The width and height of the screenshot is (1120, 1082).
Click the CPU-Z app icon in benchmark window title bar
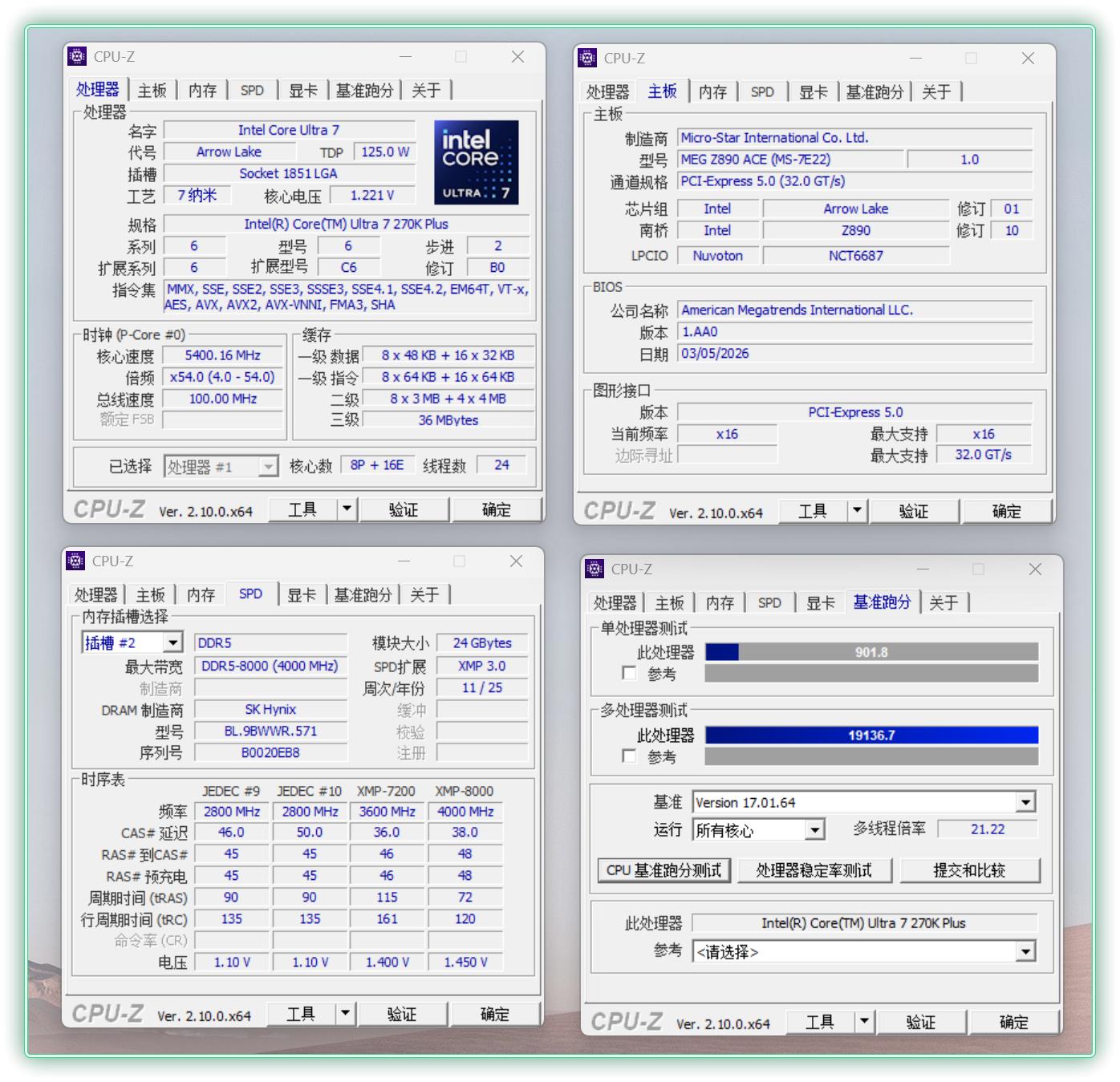[594, 569]
